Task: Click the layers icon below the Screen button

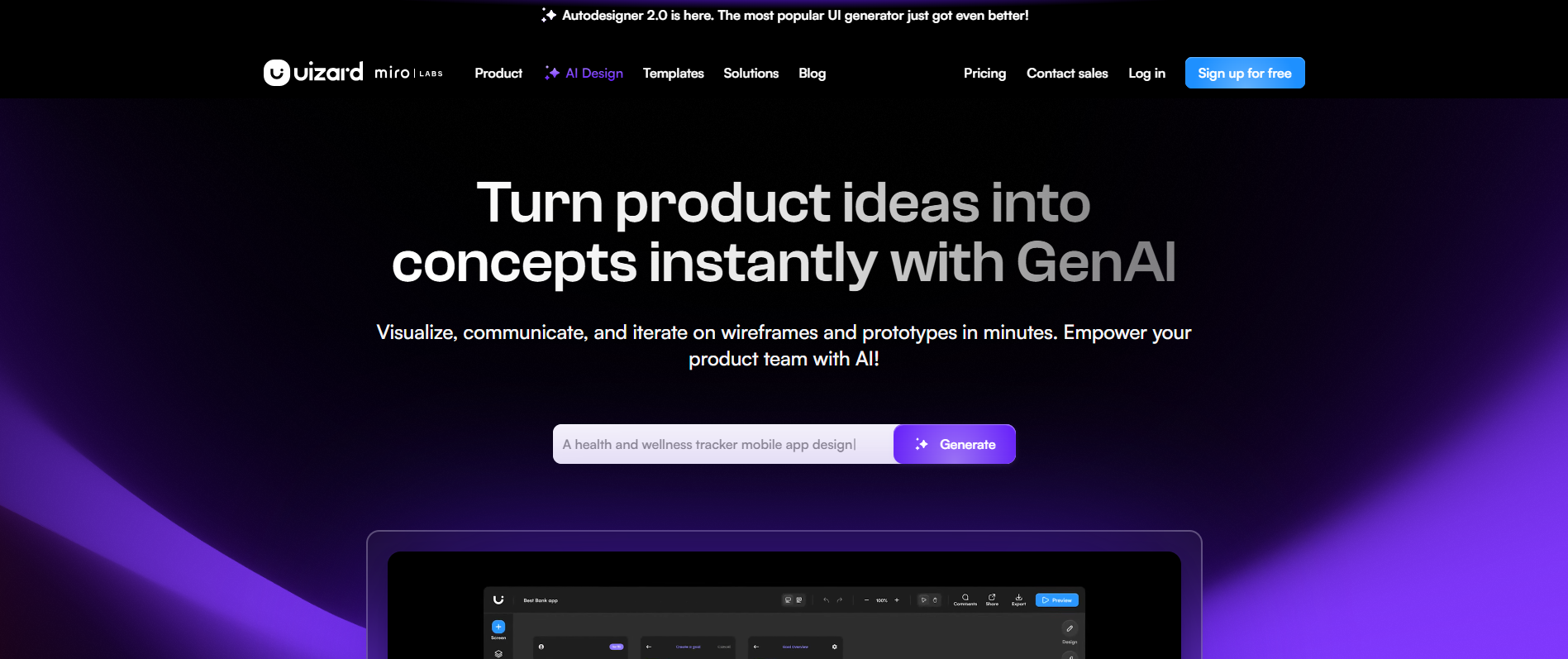Action: [498, 654]
